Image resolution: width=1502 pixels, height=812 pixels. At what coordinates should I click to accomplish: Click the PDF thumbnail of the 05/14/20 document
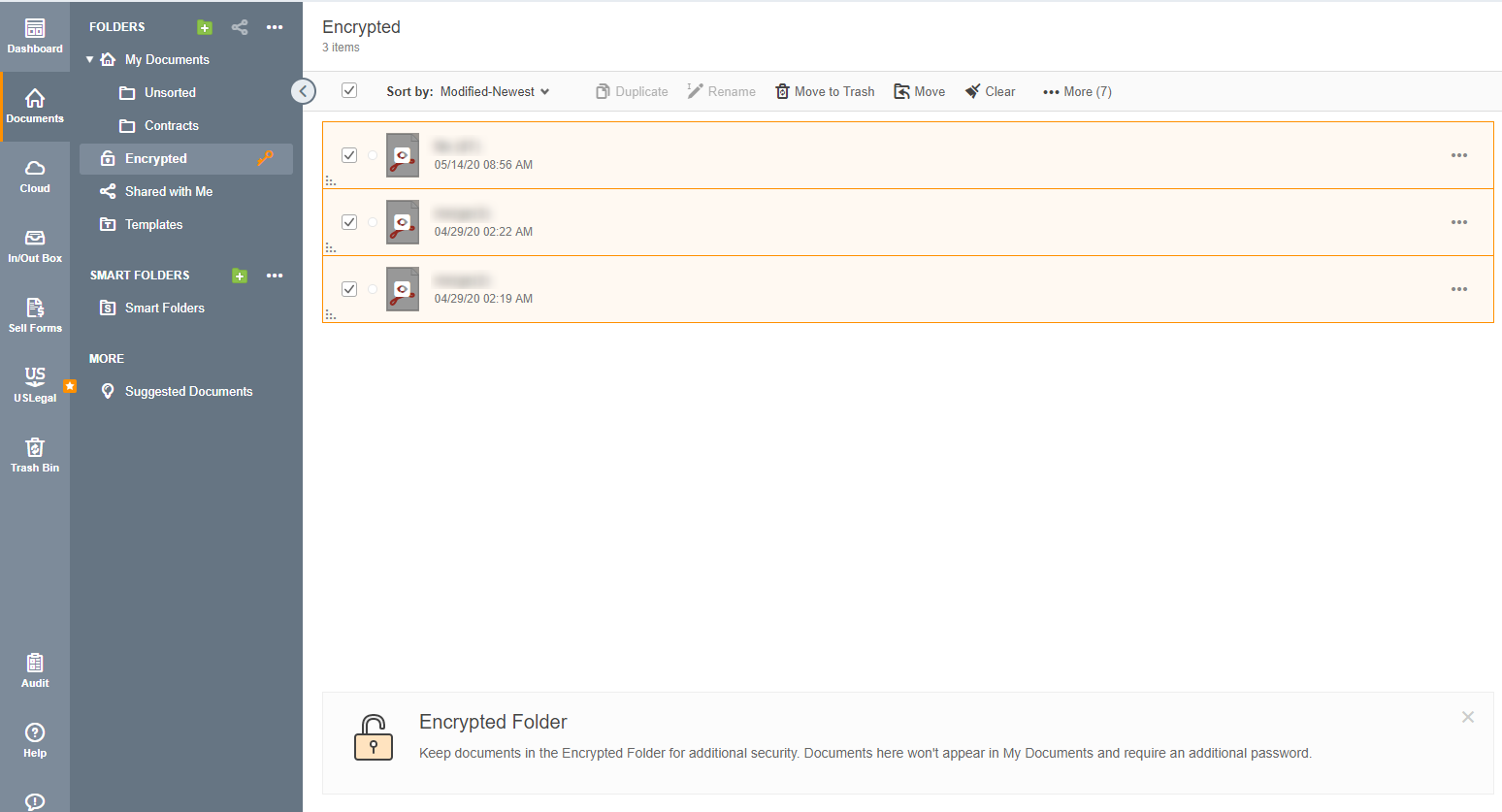[403, 155]
